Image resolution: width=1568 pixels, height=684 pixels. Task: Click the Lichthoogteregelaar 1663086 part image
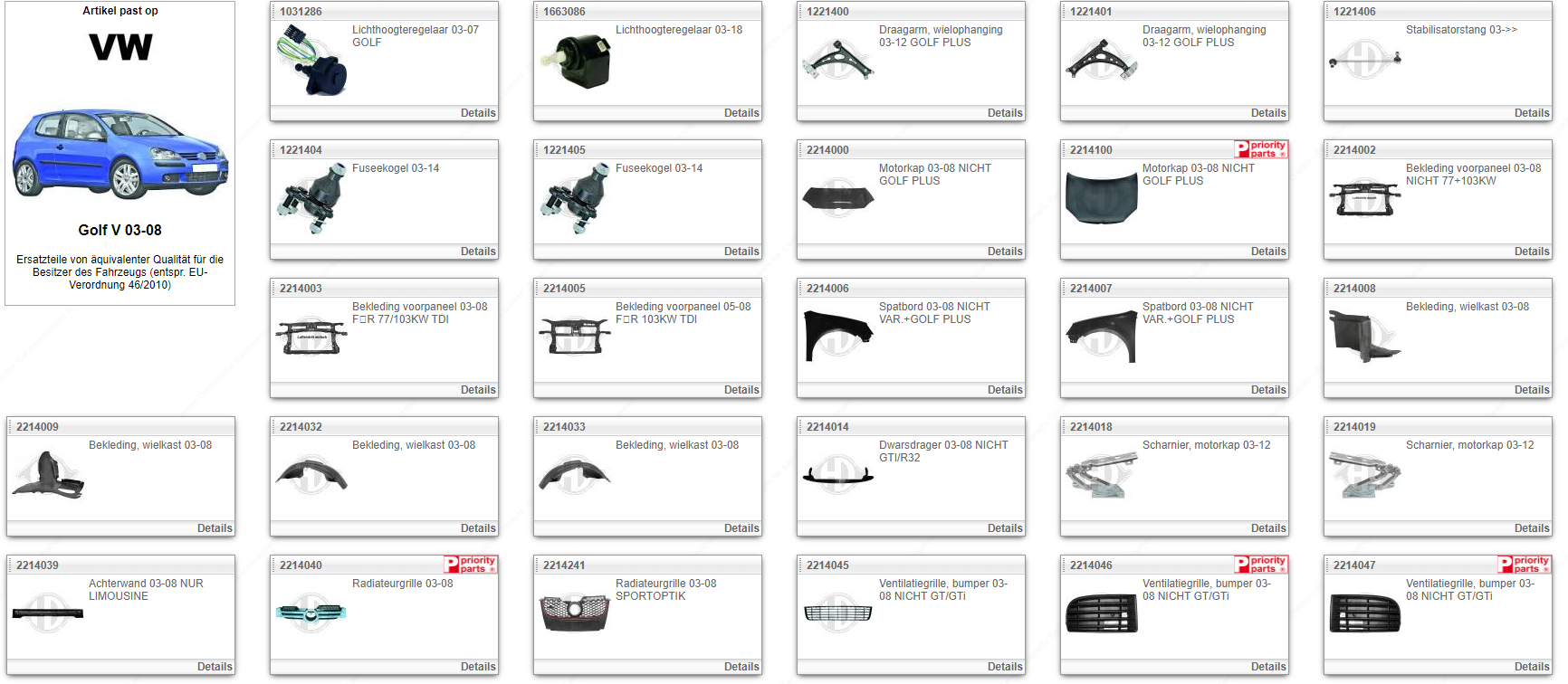(575, 62)
